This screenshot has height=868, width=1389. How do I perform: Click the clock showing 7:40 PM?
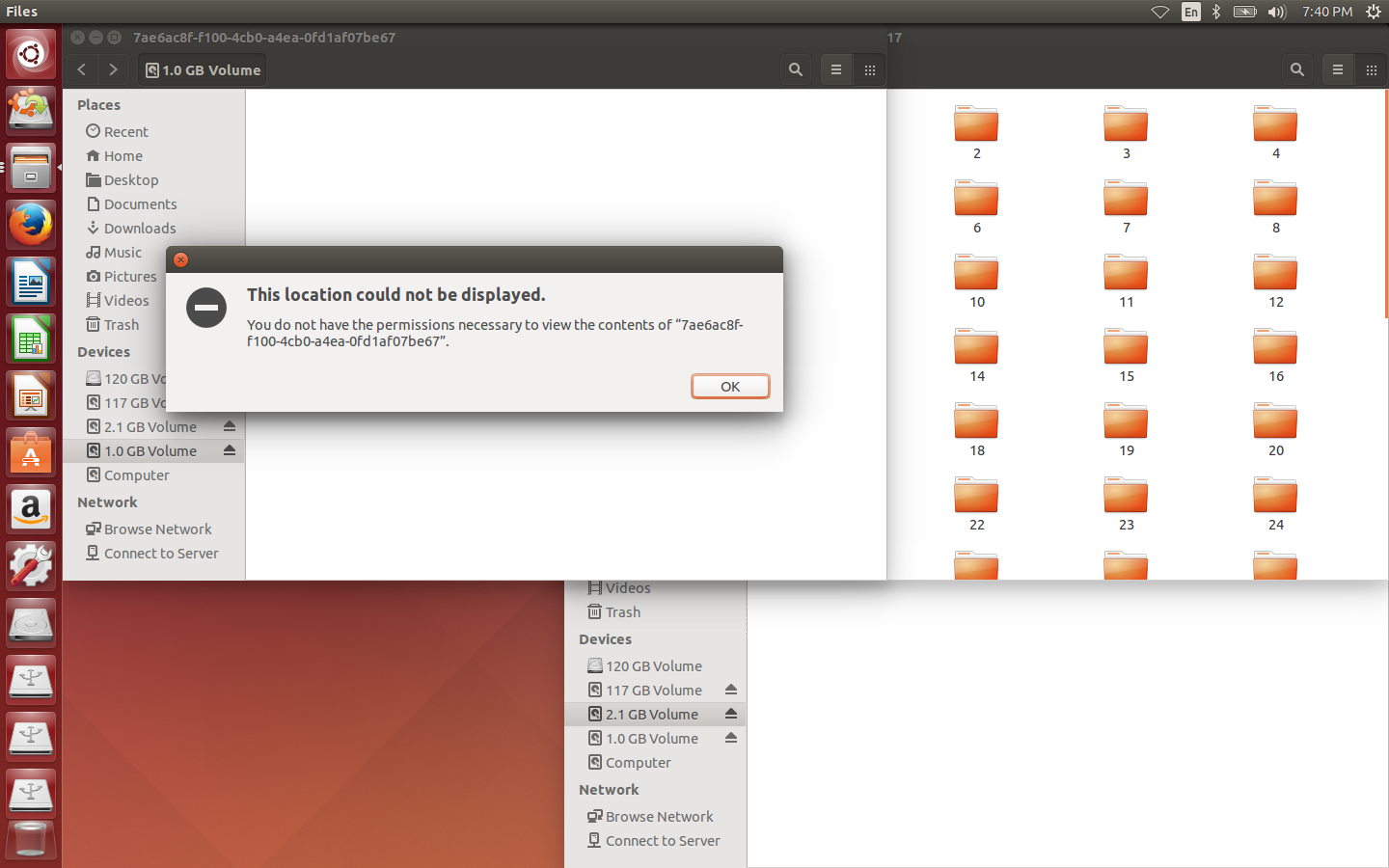(x=1327, y=12)
